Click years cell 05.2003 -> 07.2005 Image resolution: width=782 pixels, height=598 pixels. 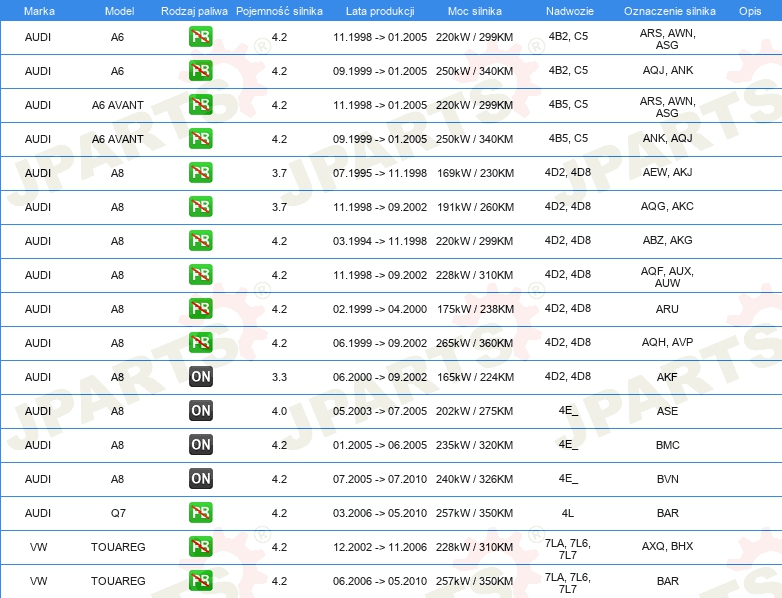click(380, 411)
